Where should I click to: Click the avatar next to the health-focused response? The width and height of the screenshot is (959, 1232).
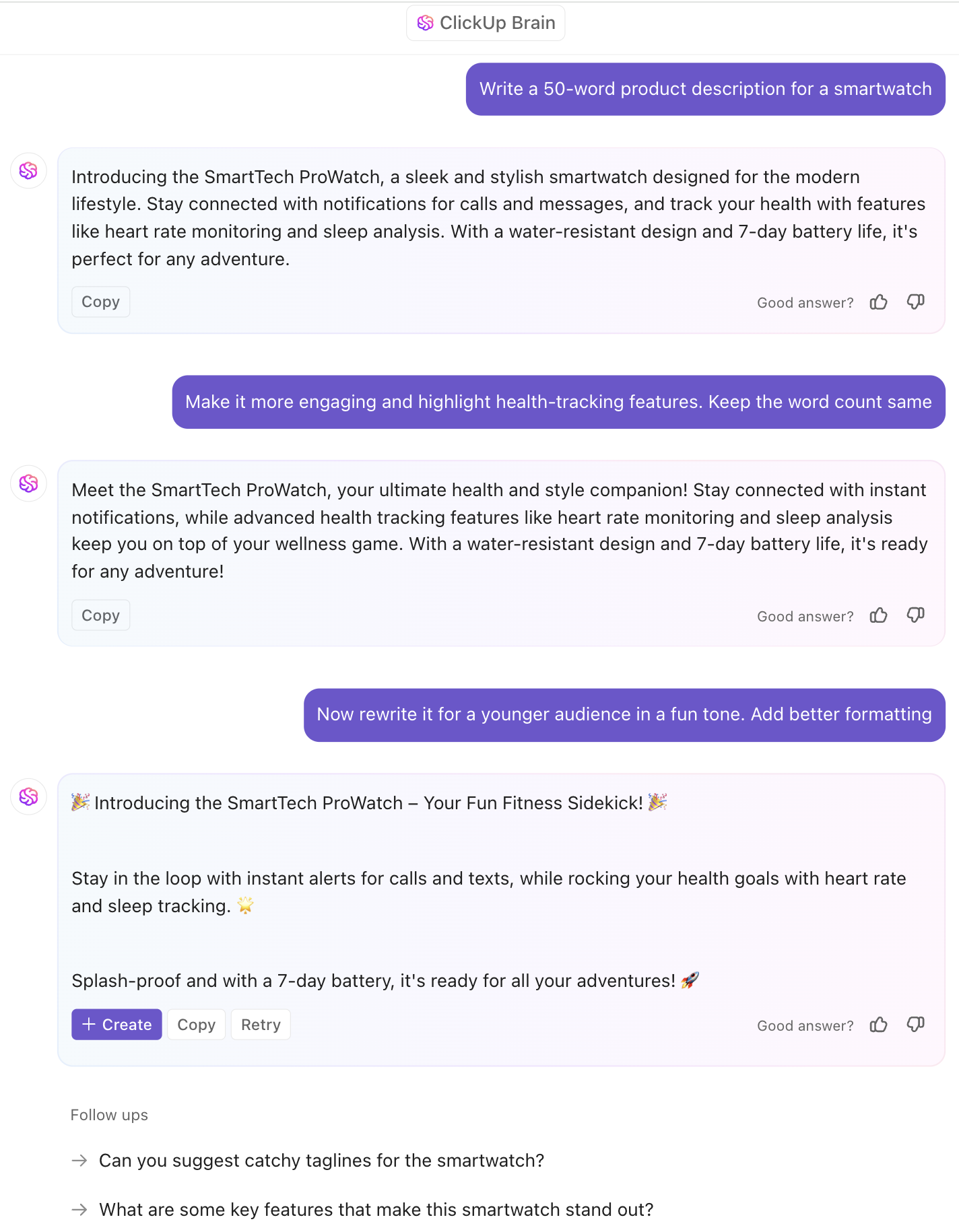pos(28,483)
